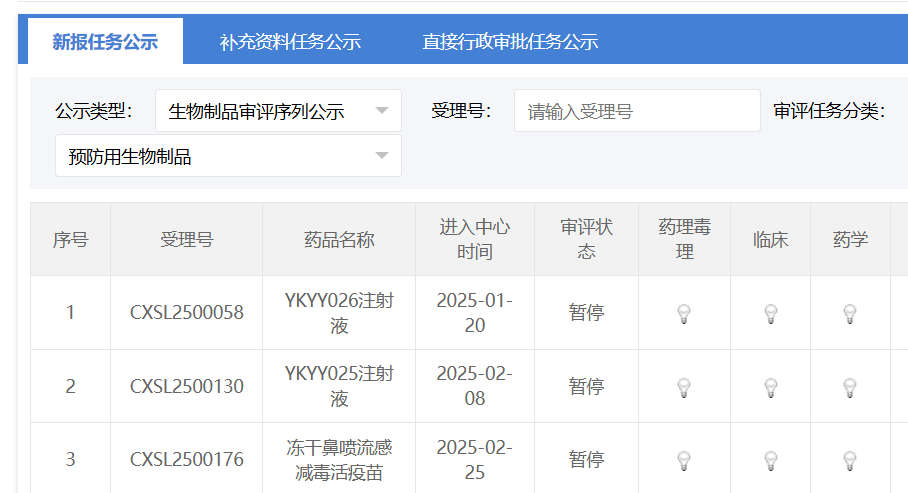Viewport: 908px width, 493px height.
Task: Open the 公示类型 dropdown showing 生物制品审评序列公示
Action: (278, 111)
